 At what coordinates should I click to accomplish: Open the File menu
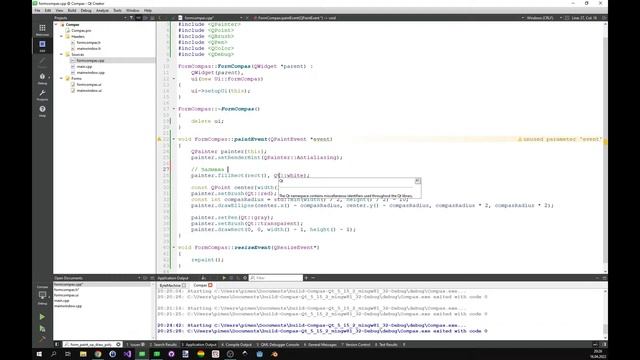37,10
